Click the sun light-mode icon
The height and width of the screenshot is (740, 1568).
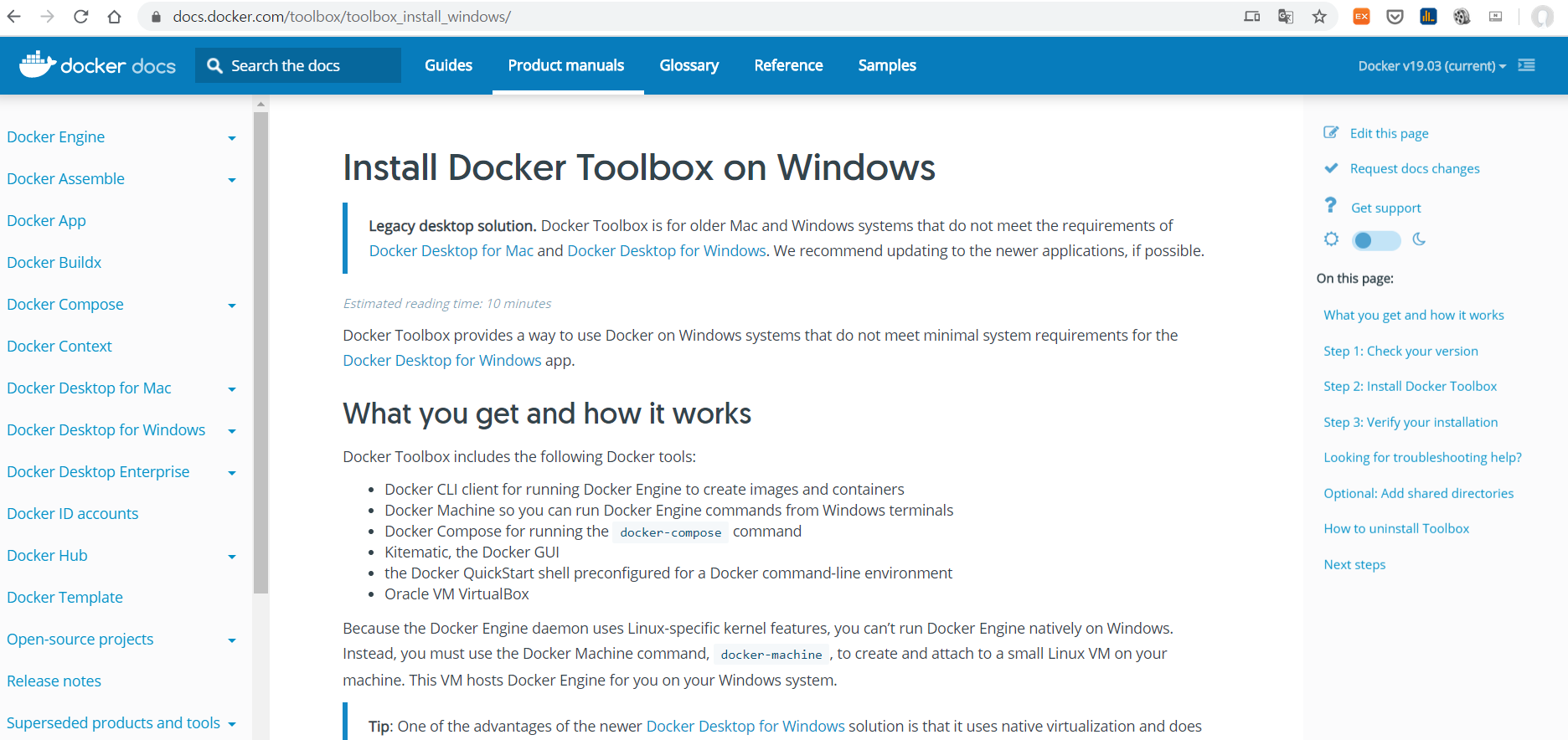[1331, 239]
